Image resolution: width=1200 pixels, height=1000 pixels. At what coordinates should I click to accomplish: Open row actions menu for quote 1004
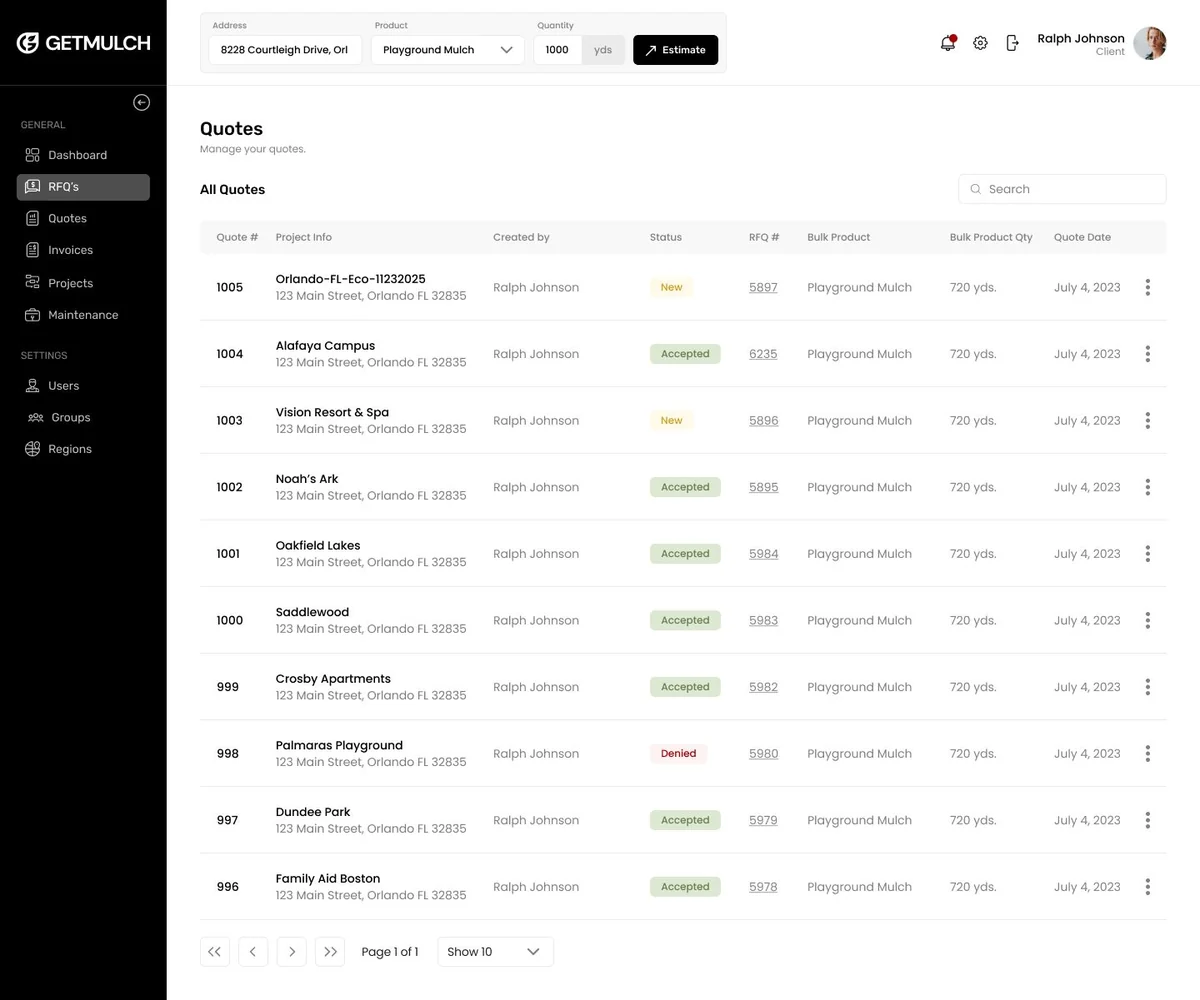1148,354
